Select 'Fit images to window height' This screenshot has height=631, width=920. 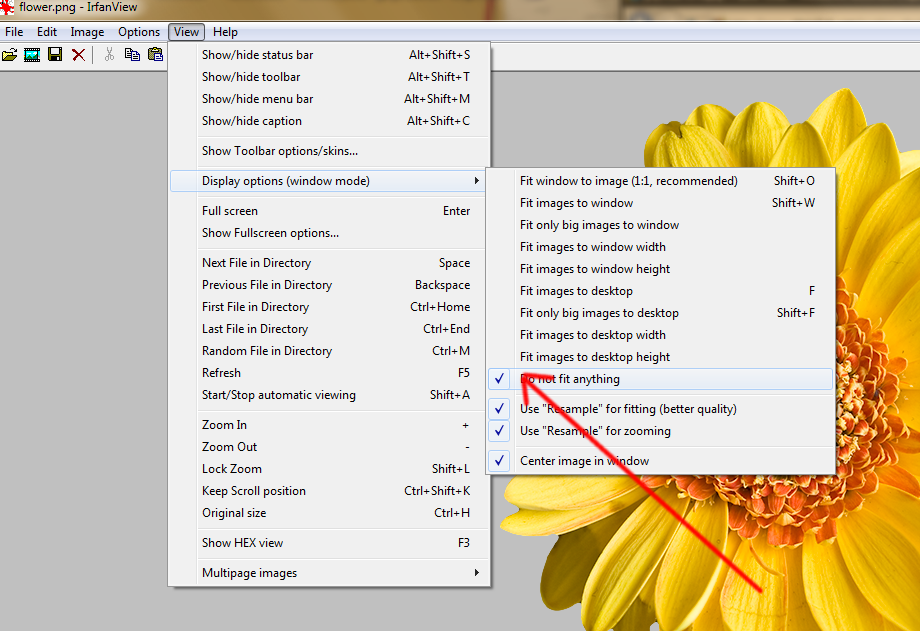(x=660, y=269)
